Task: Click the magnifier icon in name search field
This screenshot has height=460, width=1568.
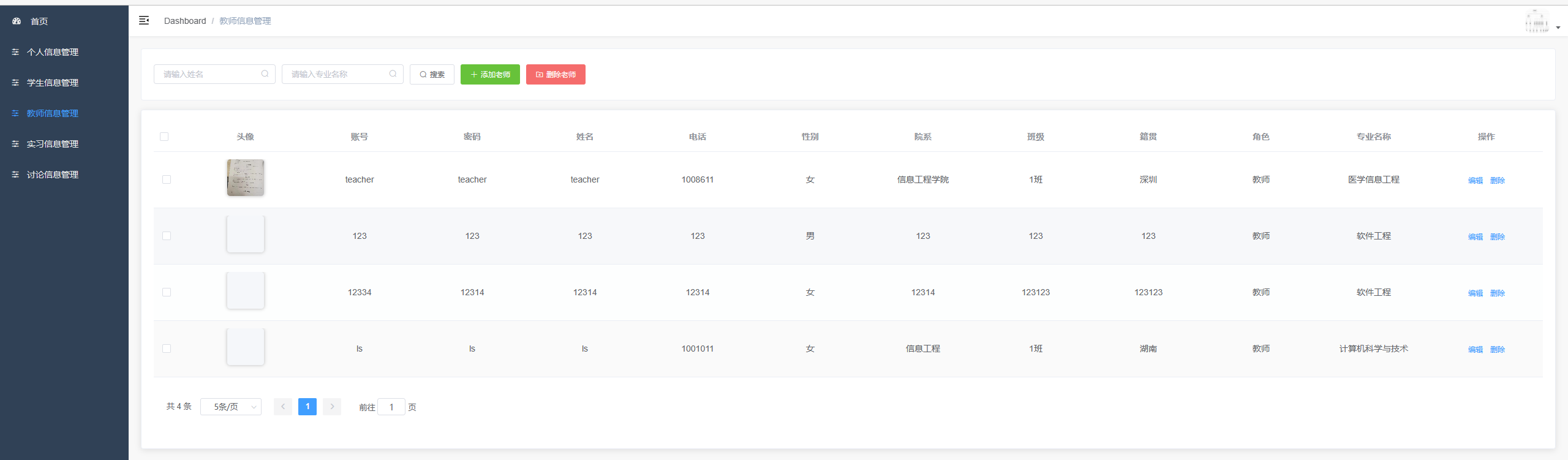Action: pos(265,74)
